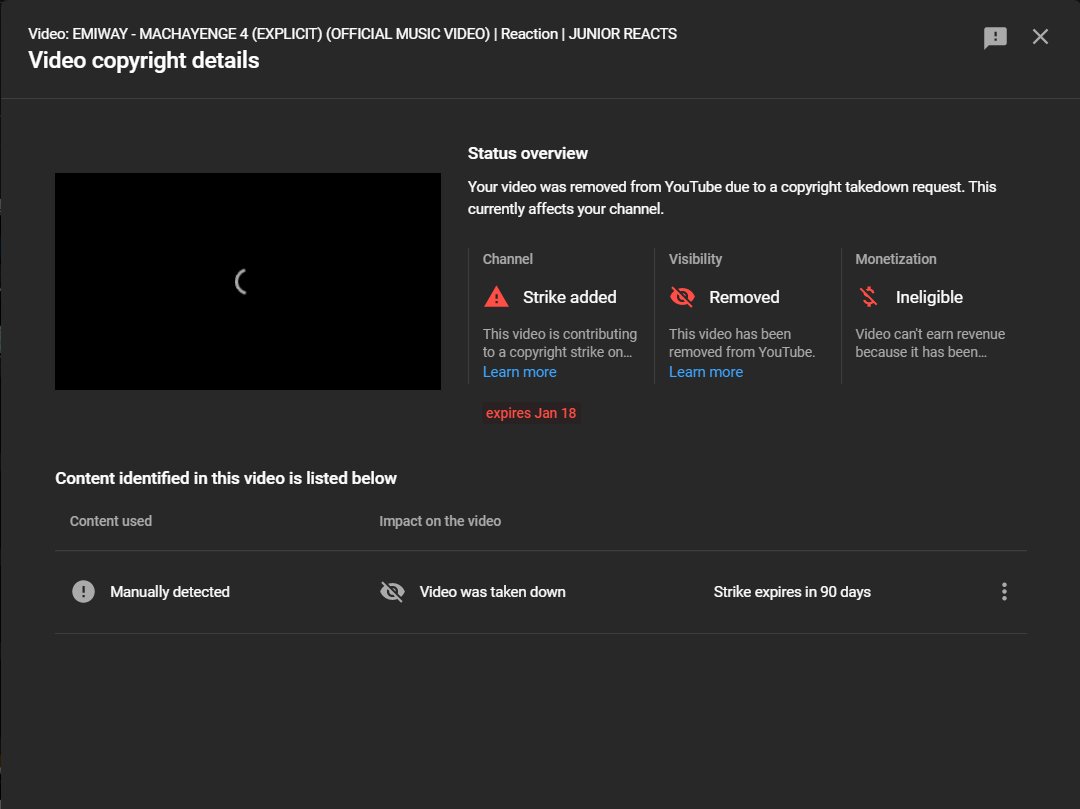
Task: Click the 'Monetization' column label
Action: pyautogui.click(x=895, y=259)
